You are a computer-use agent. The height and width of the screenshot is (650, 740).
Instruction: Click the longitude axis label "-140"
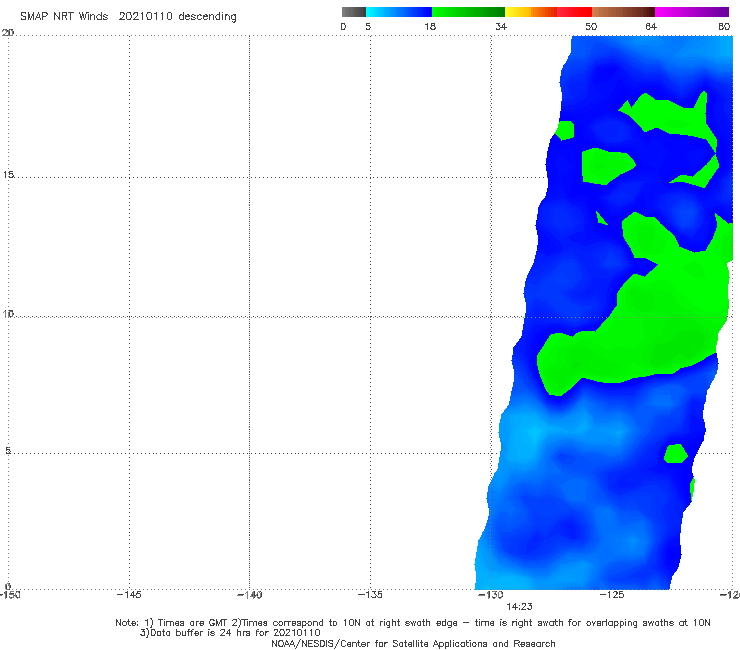click(x=249, y=595)
